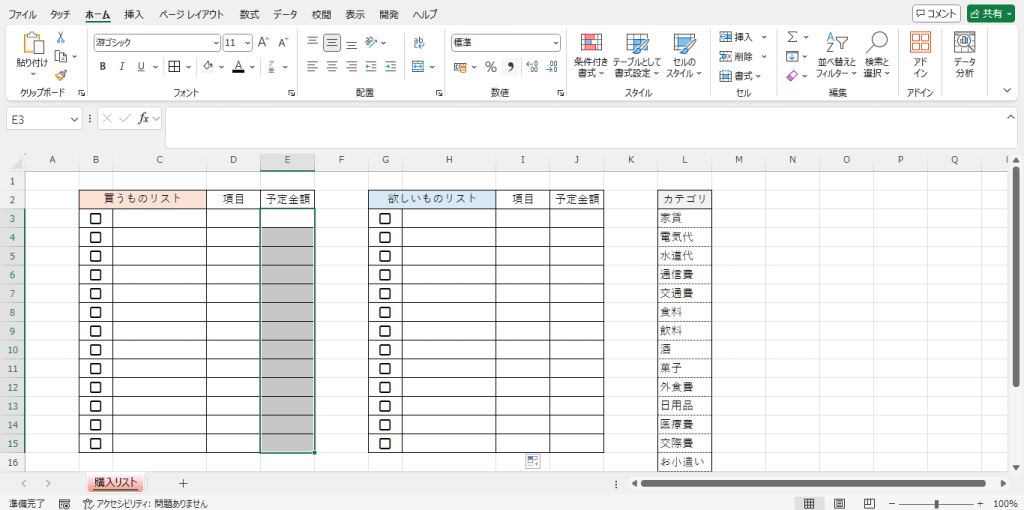1024x510 pixels.
Task: Click the percent style icon
Action: 490,67
